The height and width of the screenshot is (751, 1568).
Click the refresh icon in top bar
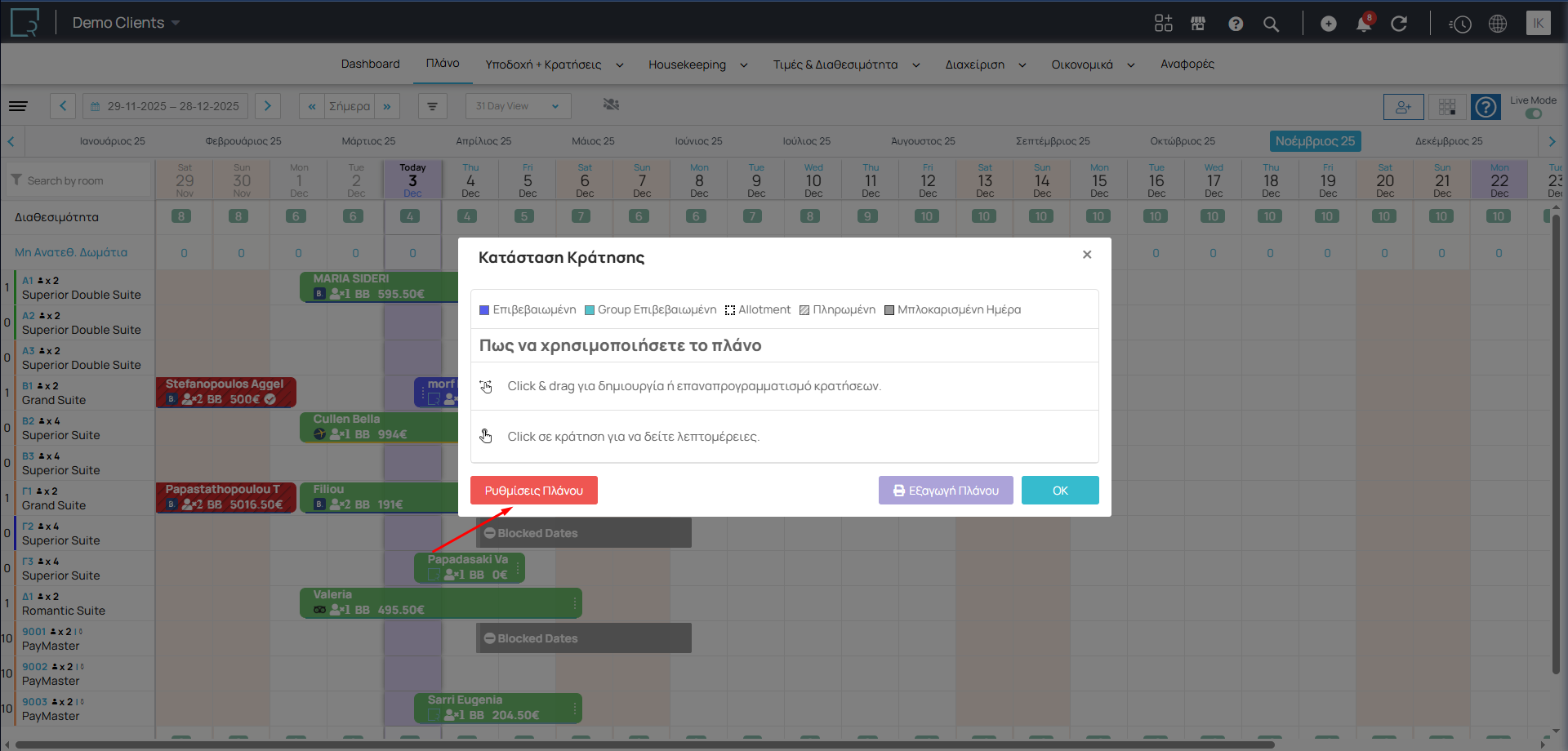coord(1399,24)
